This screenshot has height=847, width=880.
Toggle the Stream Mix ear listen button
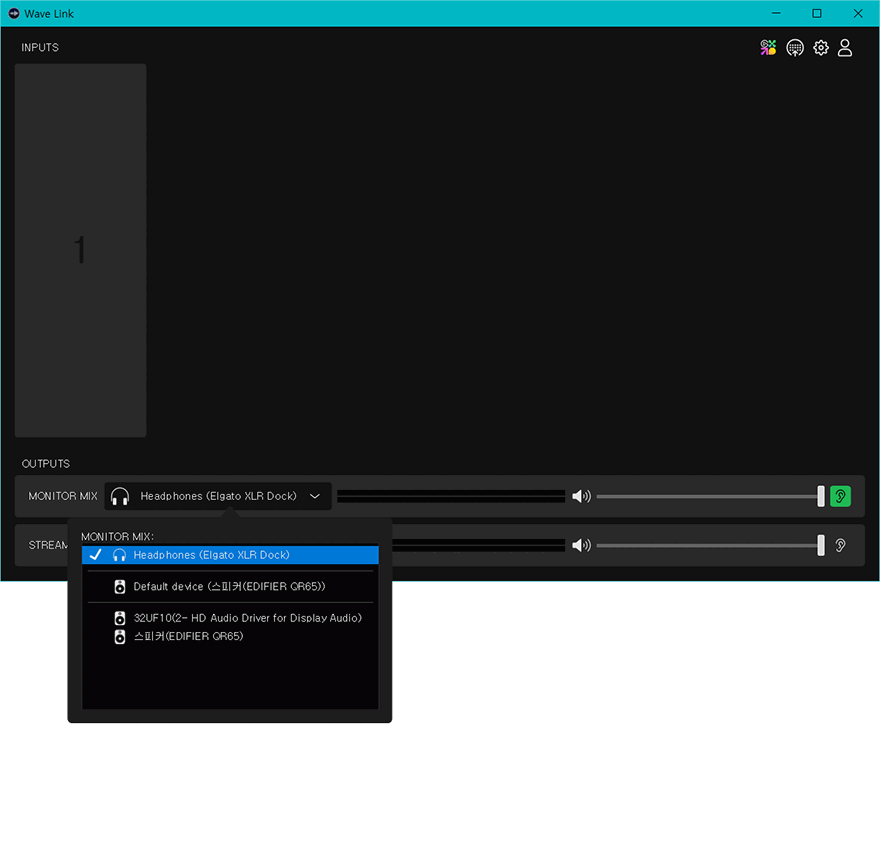[x=840, y=545]
